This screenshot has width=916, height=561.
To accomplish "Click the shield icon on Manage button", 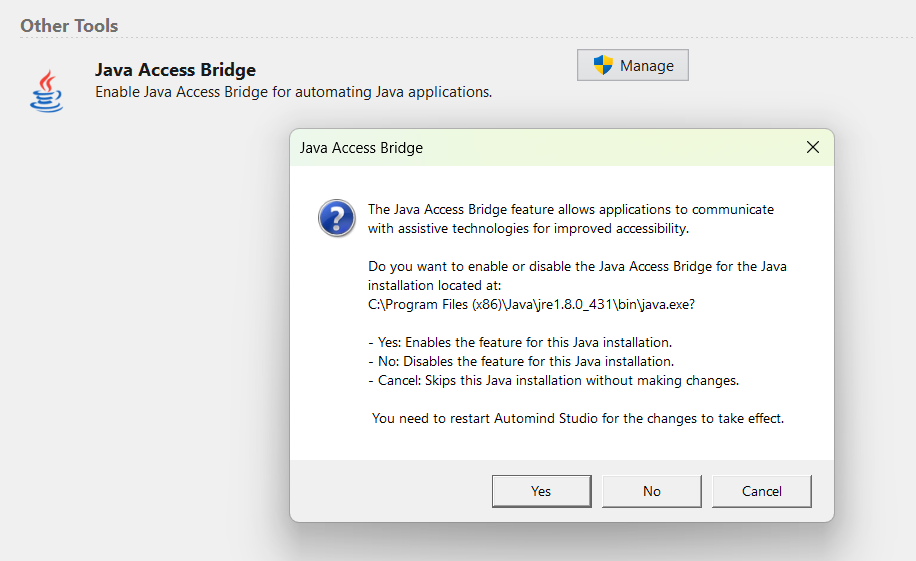I will pyautogui.click(x=603, y=65).
